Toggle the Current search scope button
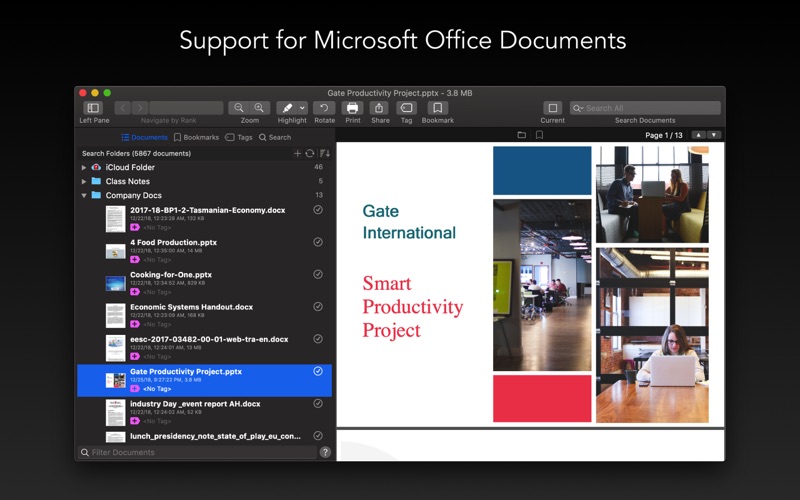800x500 pixels. pyautogui.click(x=552, y=108)
